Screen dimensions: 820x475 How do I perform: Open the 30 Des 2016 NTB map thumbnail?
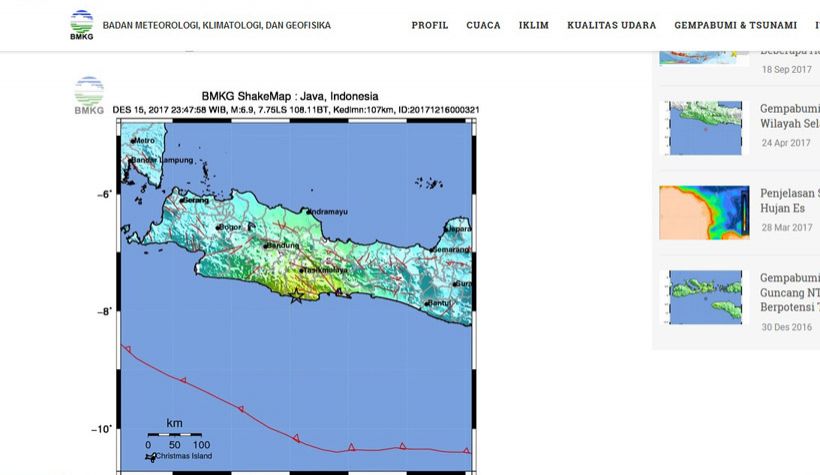(x=704, y=297)
